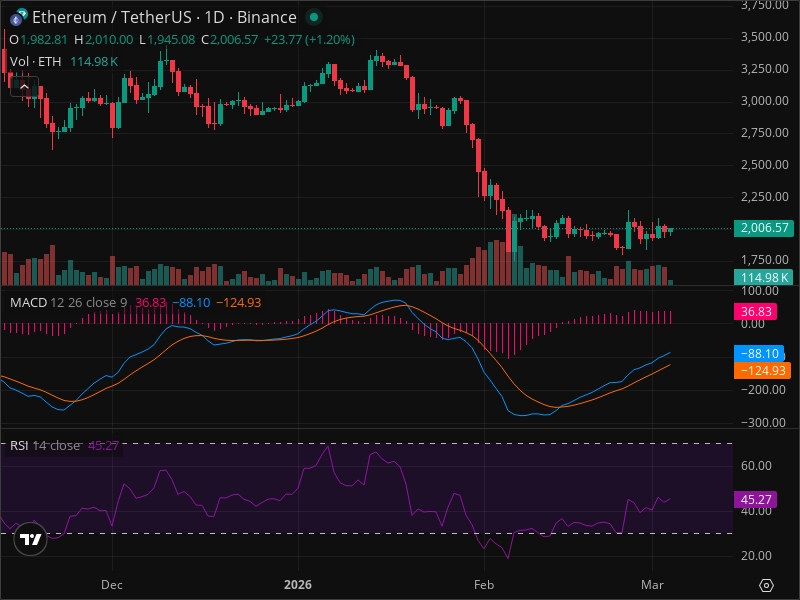Click the 3,000.00 price scale label
This screenshot has height=600, width=800.
[x=765, y=101]
